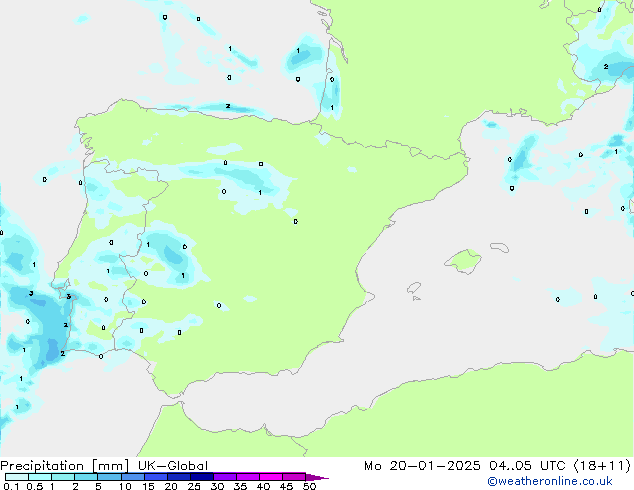
Task: Click the '04..05 UTC' time text
Action: [527, 466]
